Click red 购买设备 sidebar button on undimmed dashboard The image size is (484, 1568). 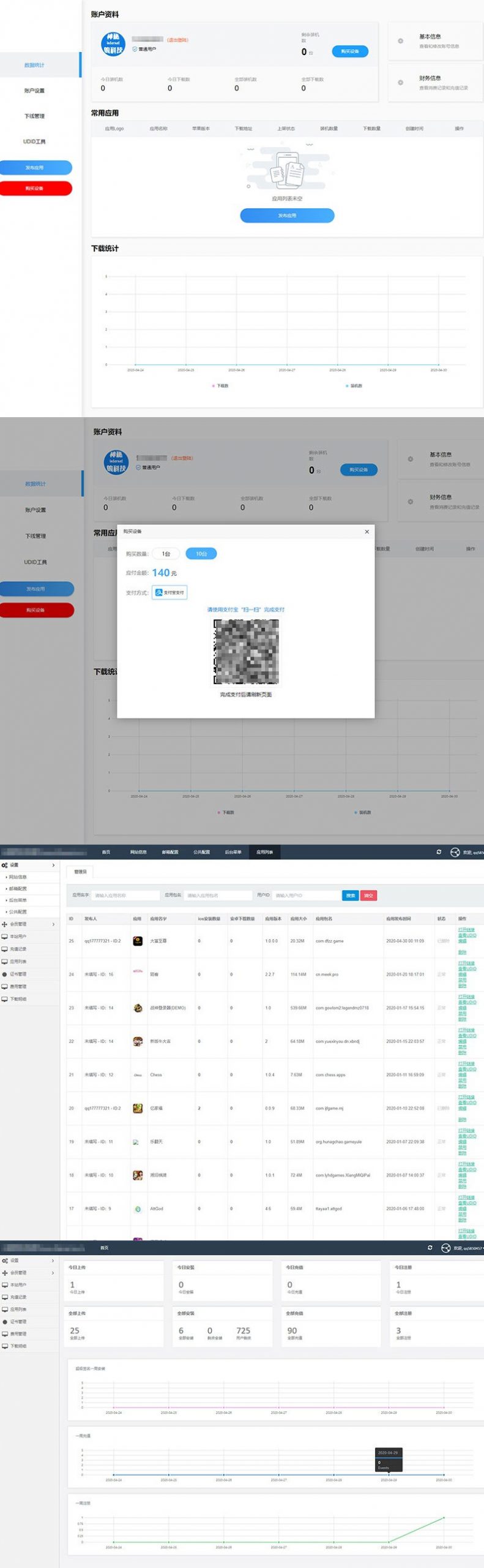[35, 188]
